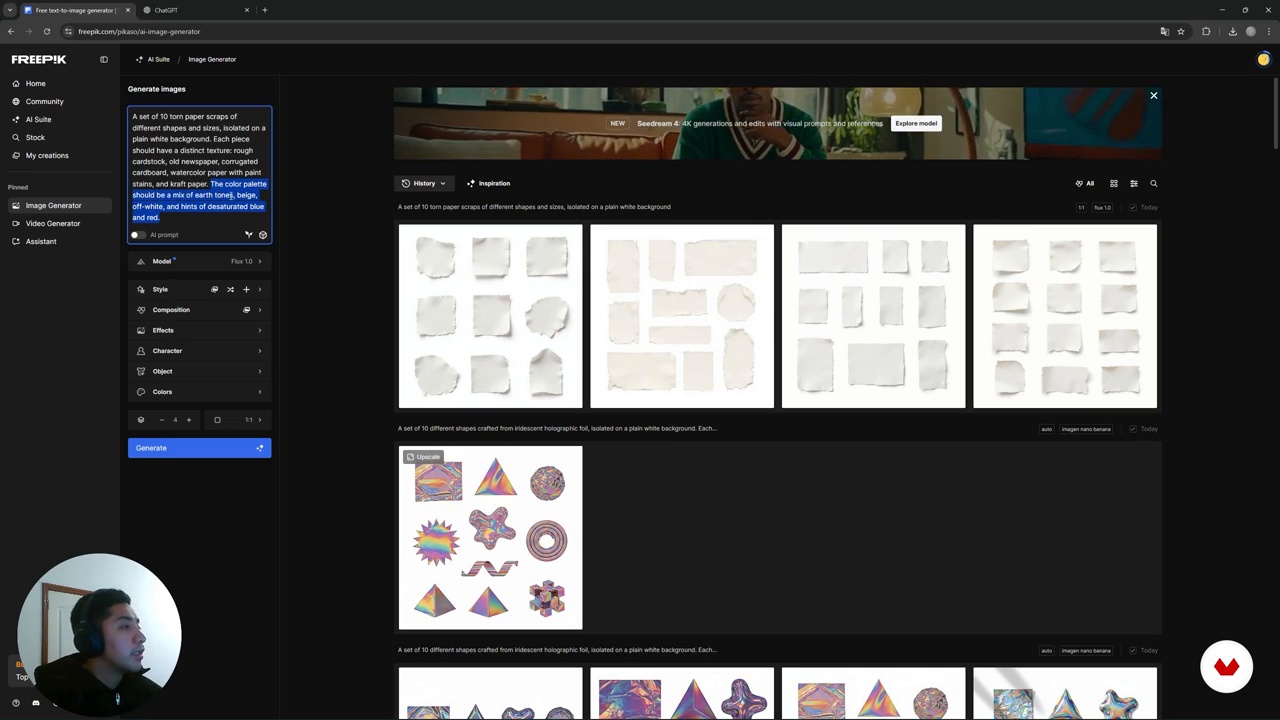This screenshot has height=720, width=1280.
Task: Open browser extensions puzzle icon
Action: pos(1206,31)
